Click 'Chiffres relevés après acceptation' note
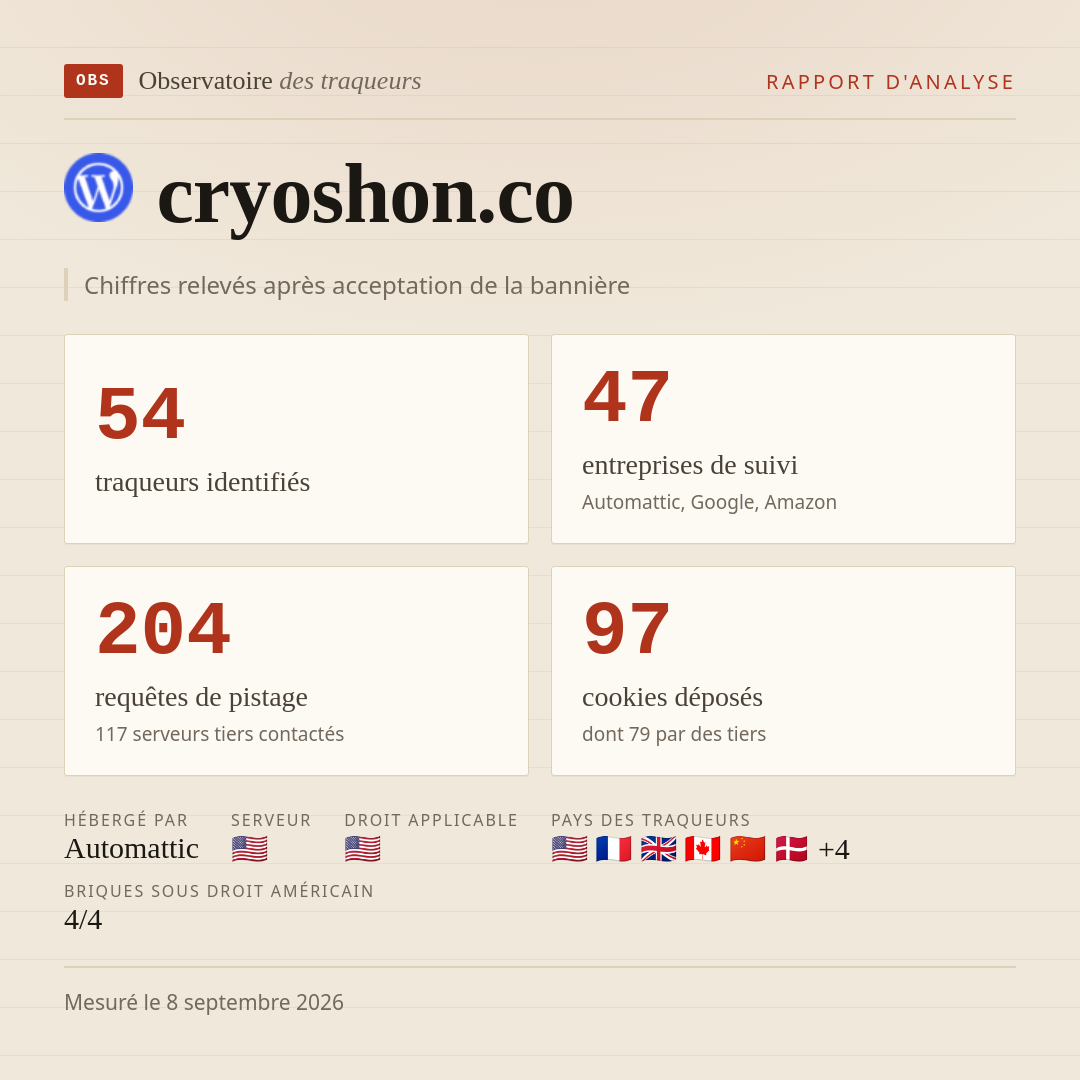The height and width of the screenshot is (1080, 1080). point(357,285)
